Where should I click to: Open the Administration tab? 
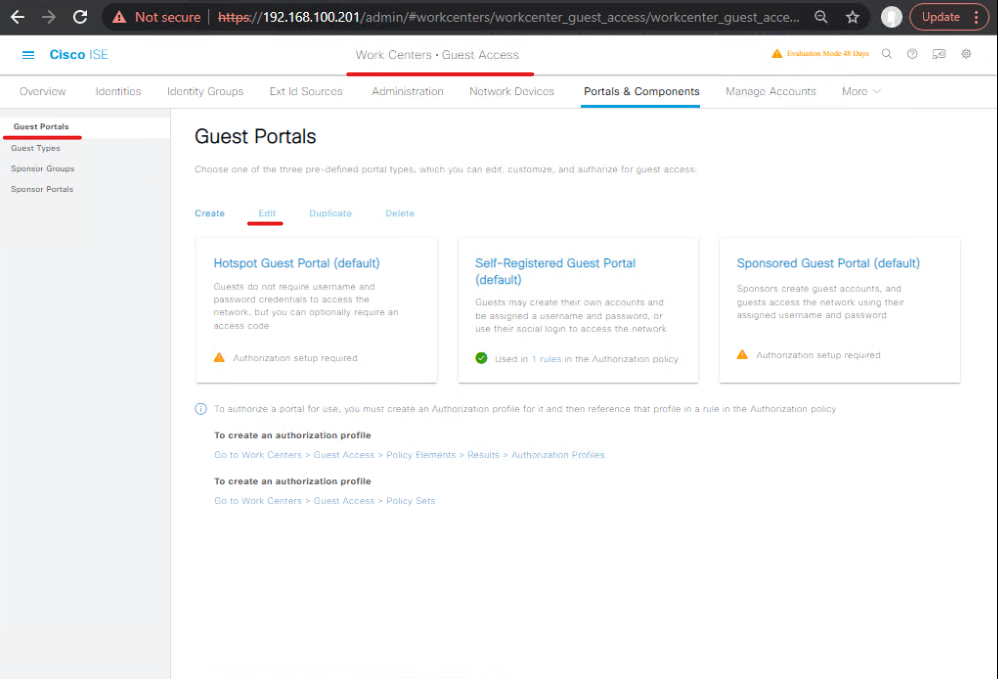pyautogui.click(x=407, y=92)
